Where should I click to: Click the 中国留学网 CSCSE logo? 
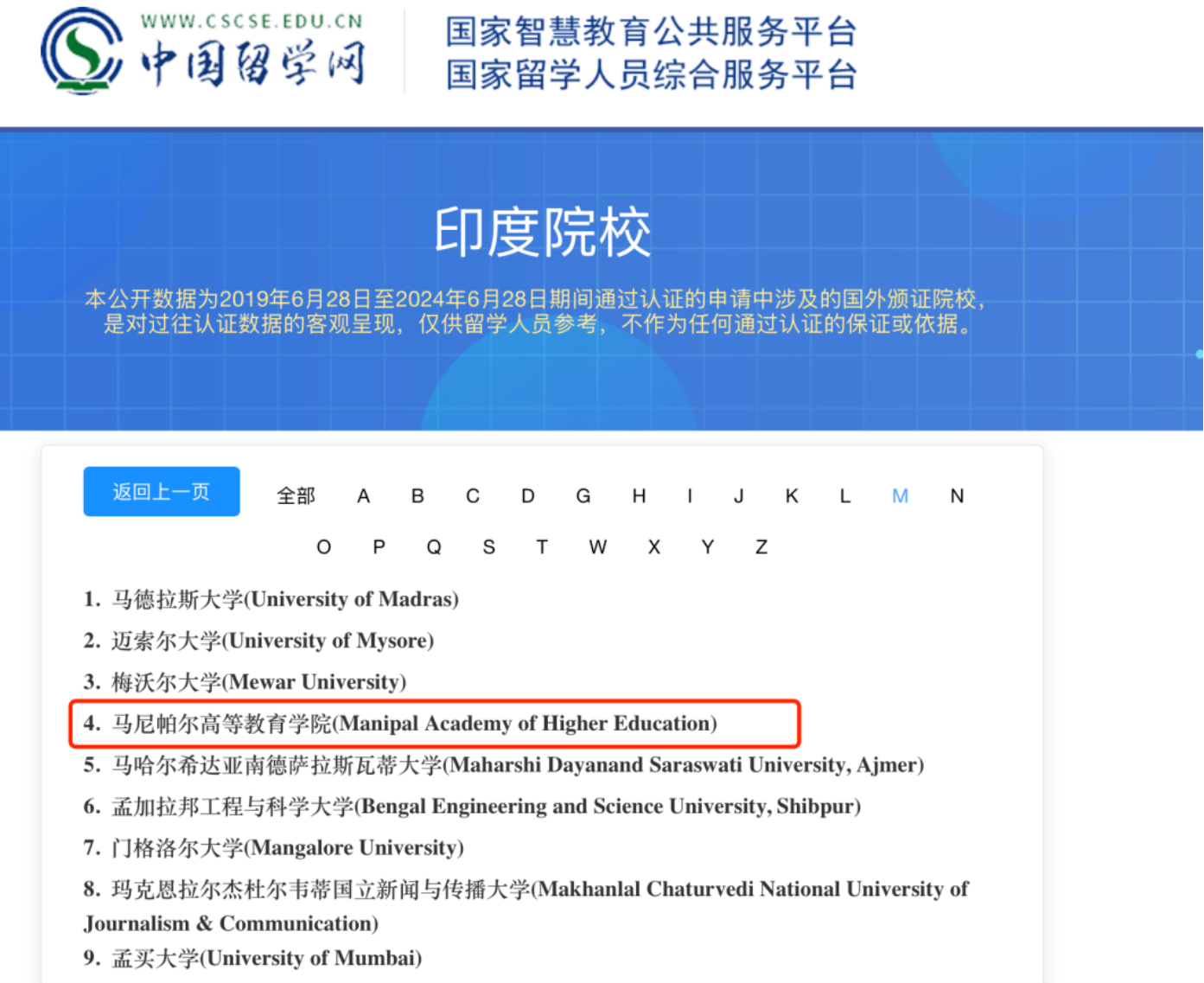pyautogui.click(x=203, y=52)
